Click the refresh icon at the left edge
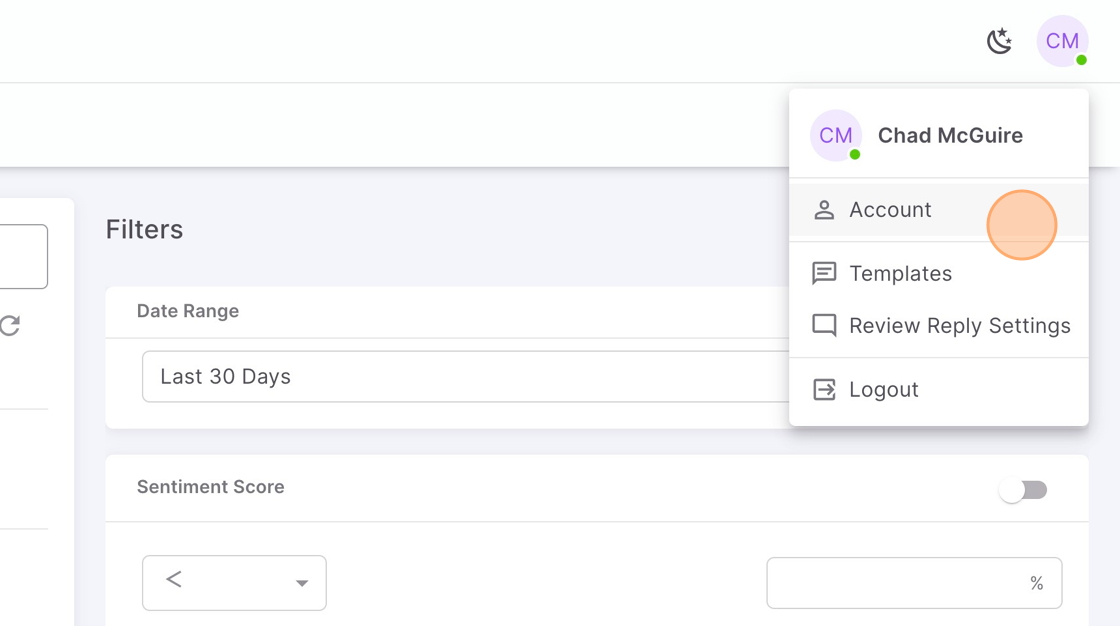Image resolution: width=1120 pixels, height=626 pixels. (9, 326)
